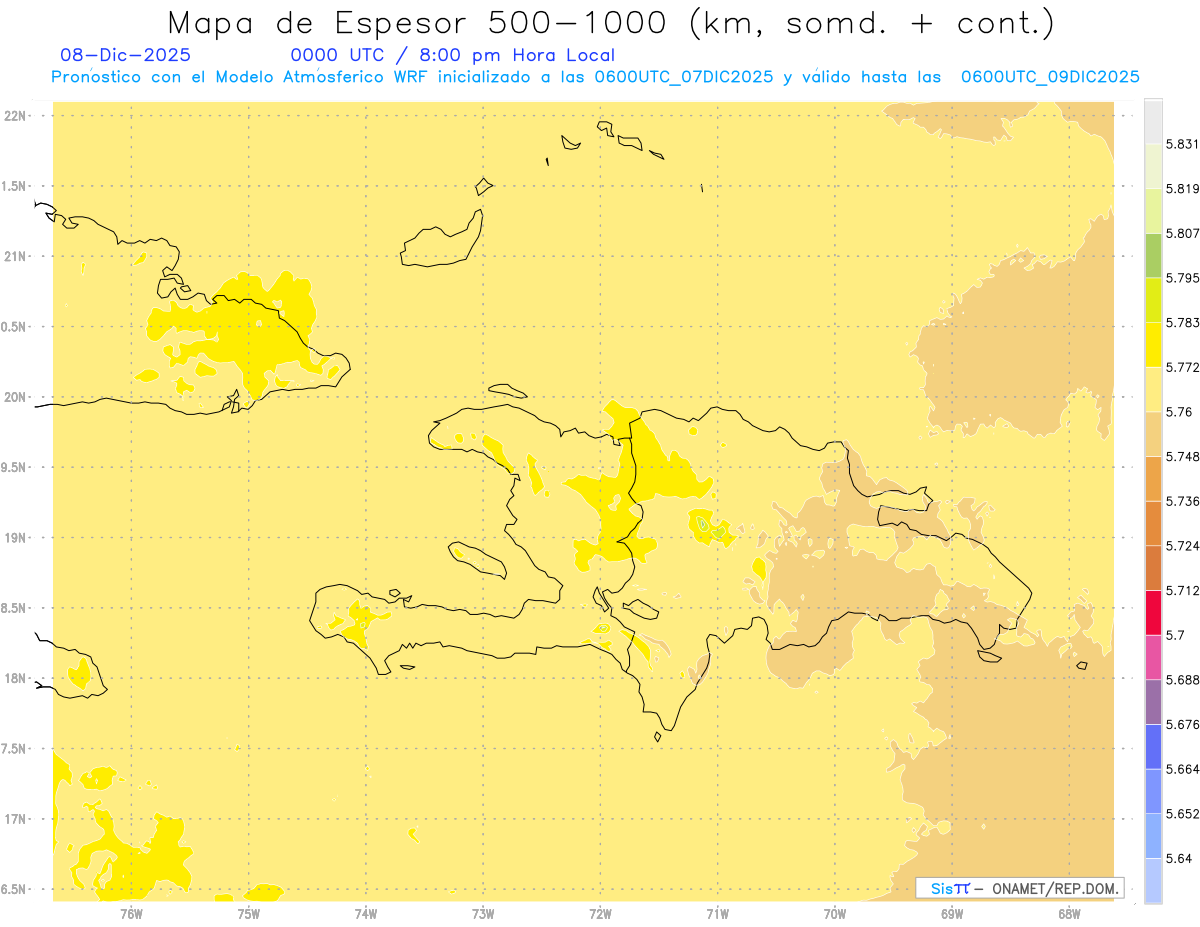Click the 74W longitude label
The height and width of the screenshot is (927, 1200).
365,913
